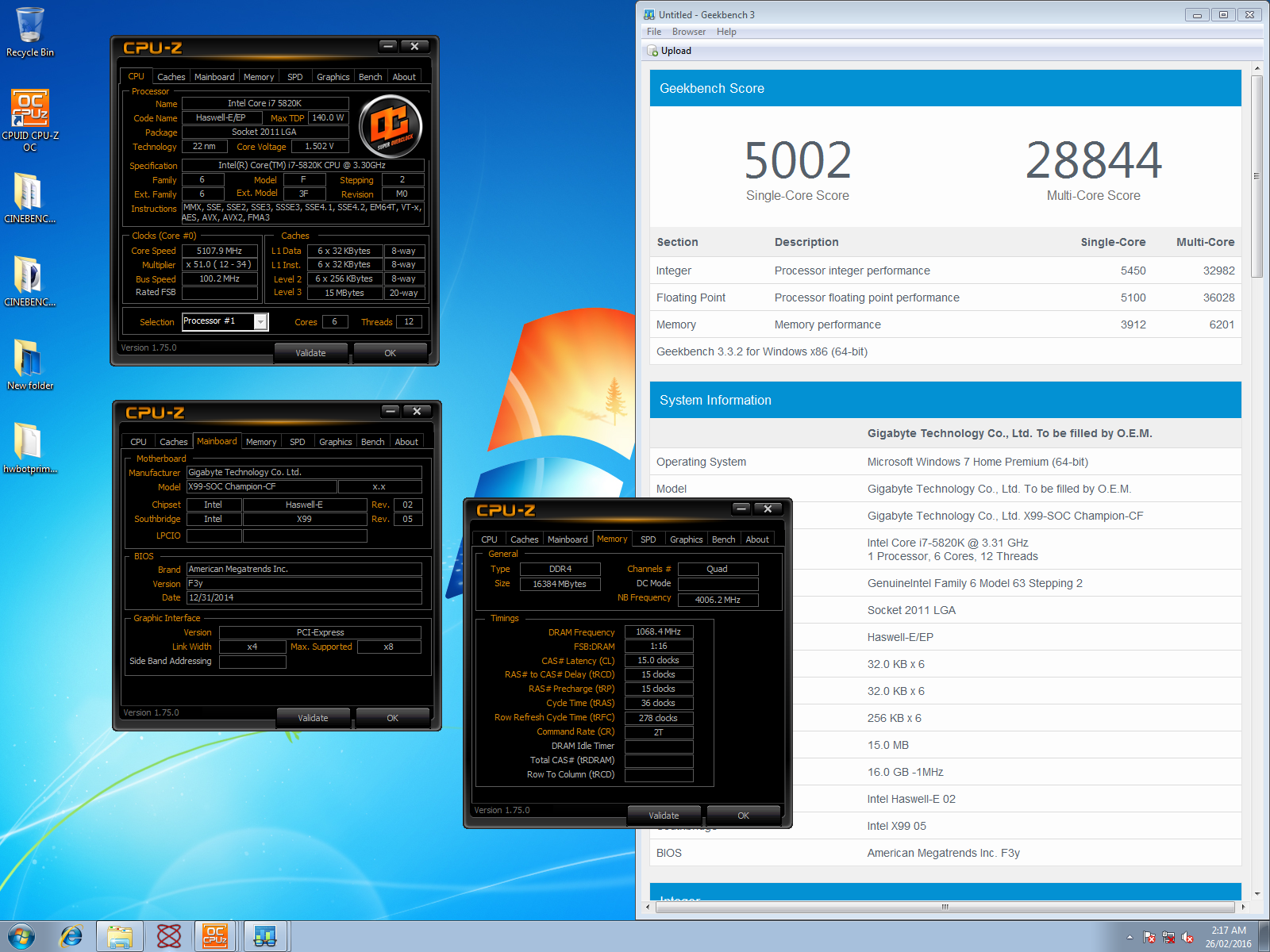Click the 5002 Single-Core Score
The image size is (1270, 952).
[798, 161]
